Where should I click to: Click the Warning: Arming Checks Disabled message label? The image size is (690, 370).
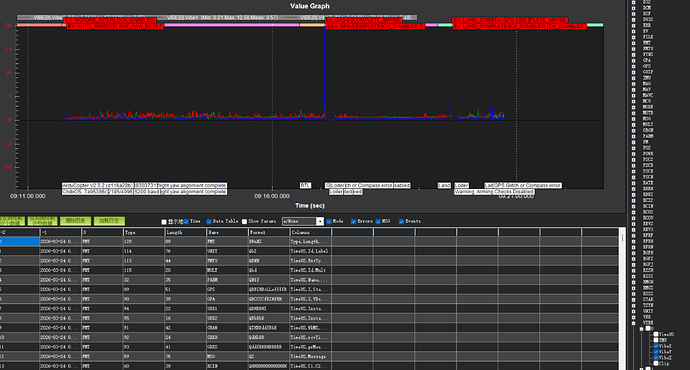click(x=494, y=192)
